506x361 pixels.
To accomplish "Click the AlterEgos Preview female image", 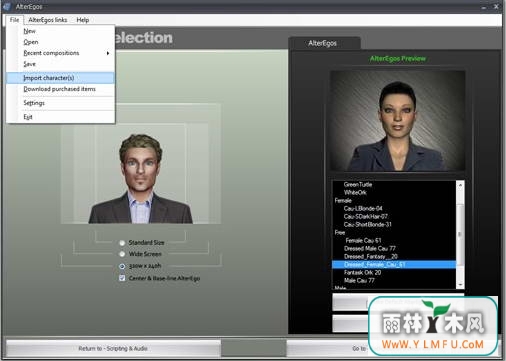I will click(x=397, y=121).
